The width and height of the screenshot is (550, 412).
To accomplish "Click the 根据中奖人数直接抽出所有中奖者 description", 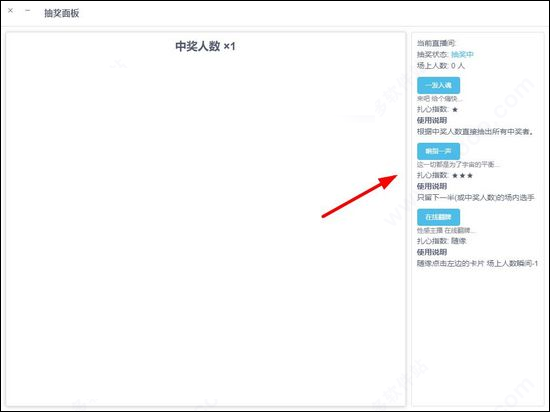I will click(476, 131).
